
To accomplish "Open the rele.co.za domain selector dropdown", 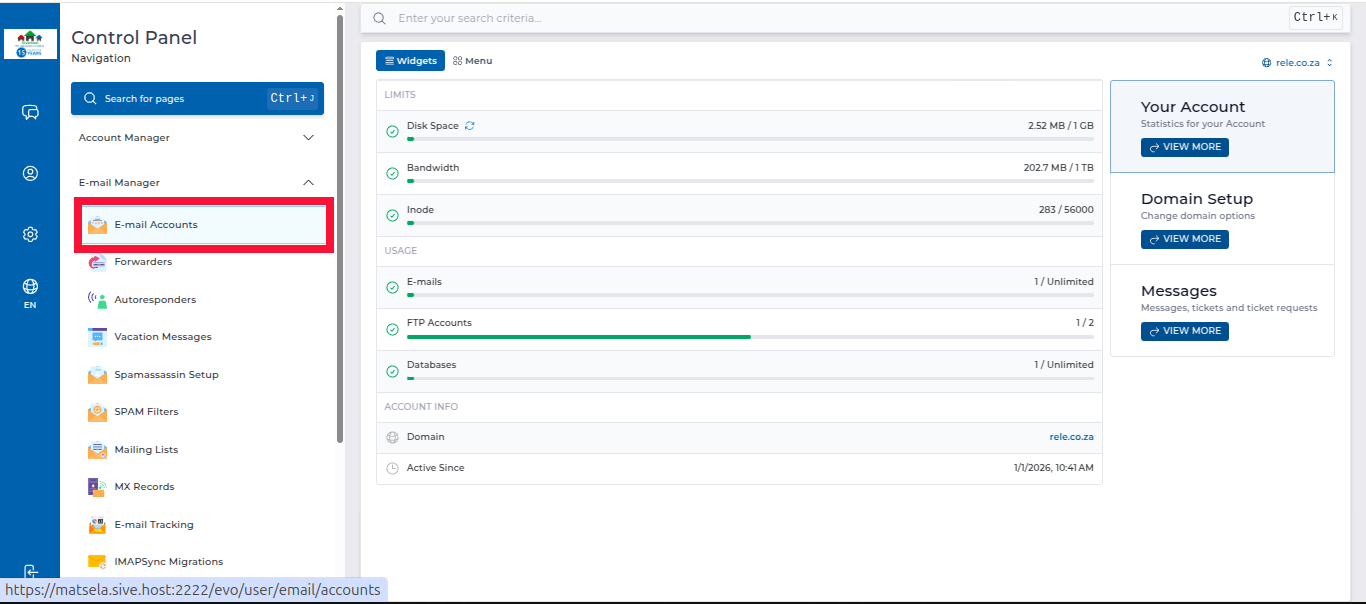I will click(1297, 63).
